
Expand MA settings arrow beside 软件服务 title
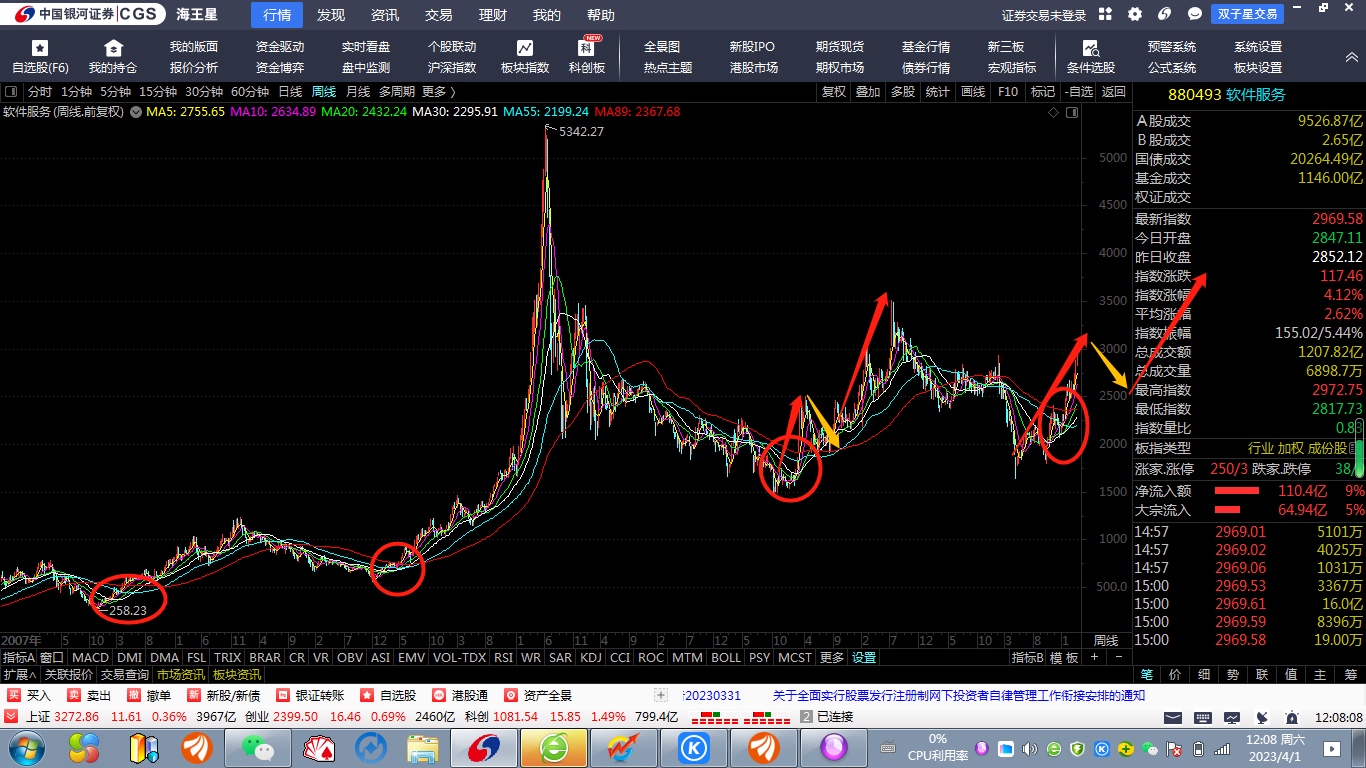tap(135, 112)
